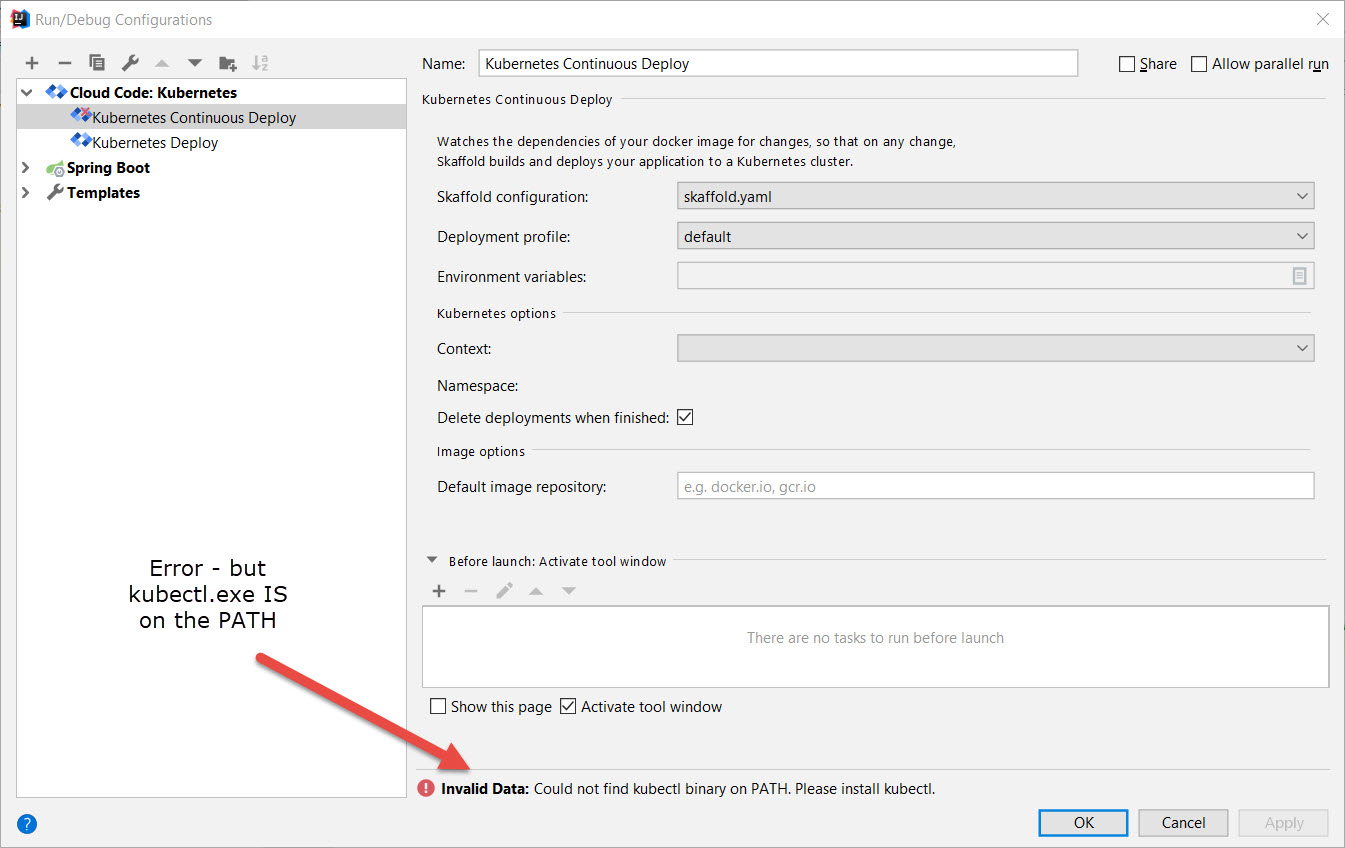Screen dimensions: 1345x848
Task: Focus the Default image repository field
Action: (x=995, y=487)
